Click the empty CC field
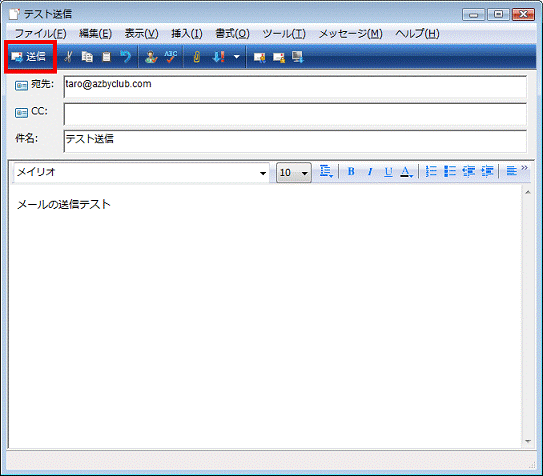Screen dimensions: 543x476 pyautogui.click(x=295, y=114)
